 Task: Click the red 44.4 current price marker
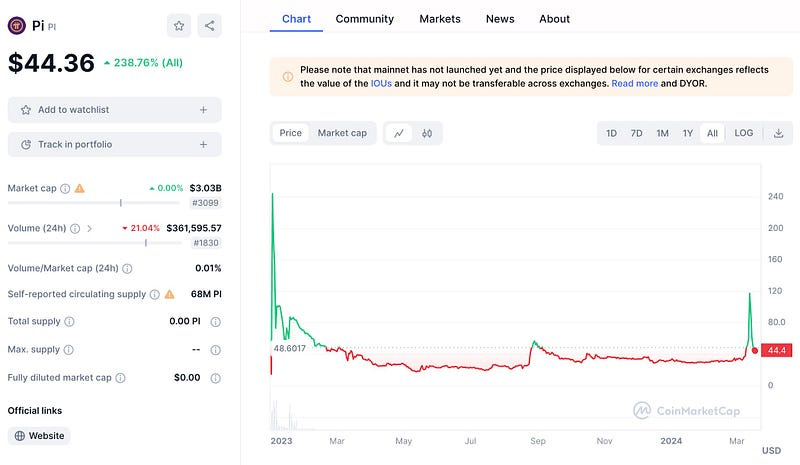coord(777,350)
